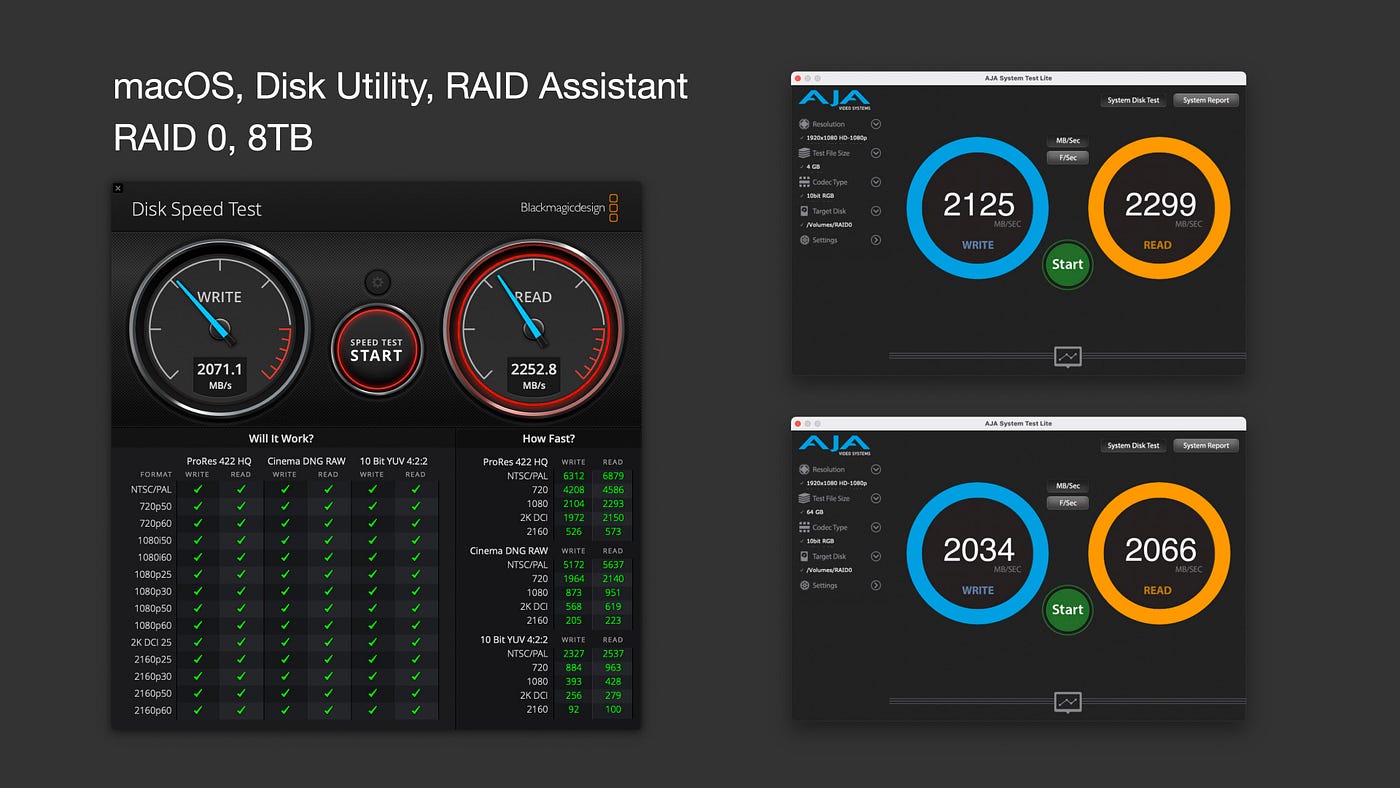Click the blue WRITE ring showing 2125
Viewport: 1400px width, 788px height.
[x=978, y=208]
